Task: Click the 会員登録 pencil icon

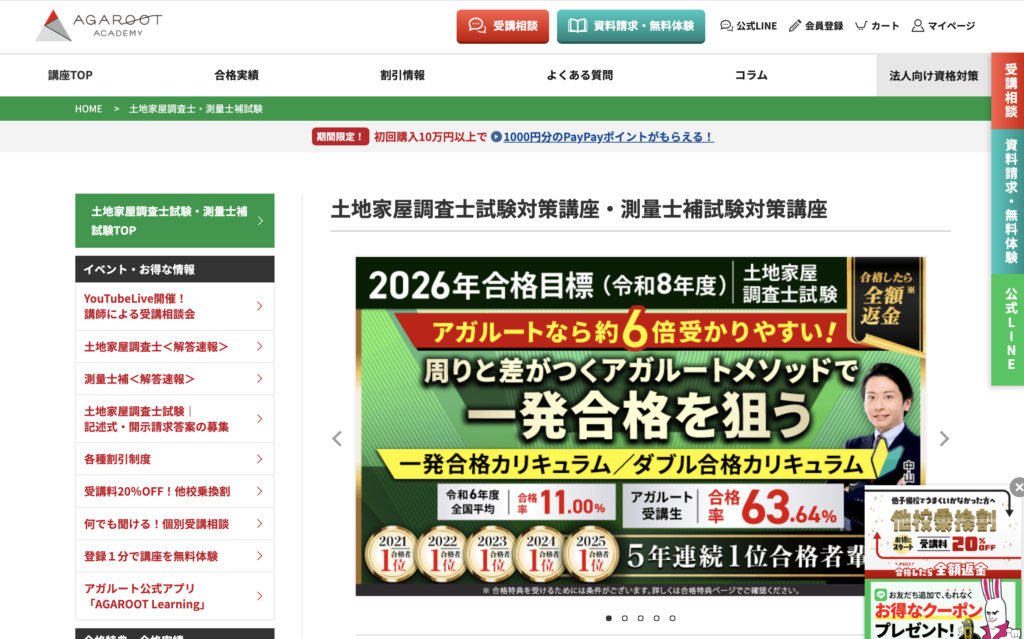Action: (796, 26)
